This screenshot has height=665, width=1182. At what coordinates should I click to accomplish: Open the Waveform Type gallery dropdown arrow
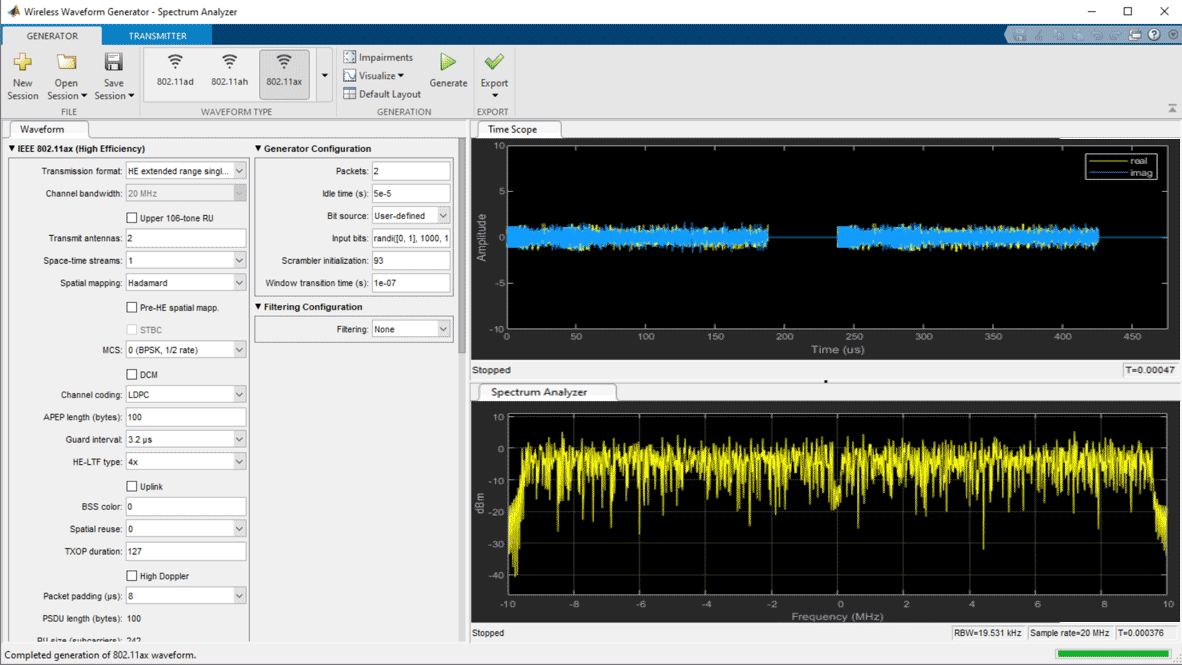click(x=324, y=76)
